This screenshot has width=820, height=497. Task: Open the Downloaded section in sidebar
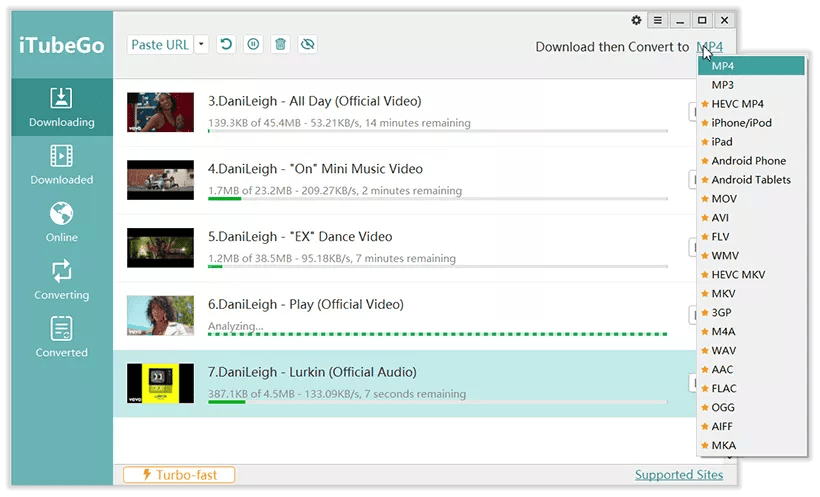click(62, 165)
